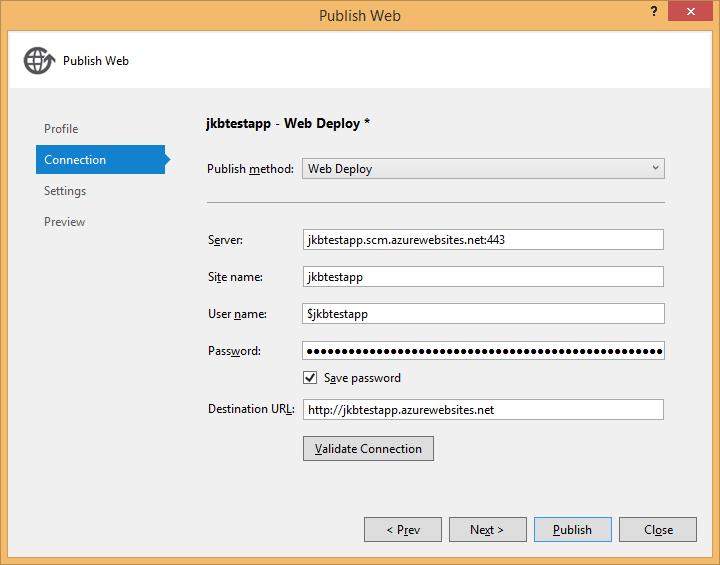
Task: Click the 'Site name:' label
Action: (235, 277)
